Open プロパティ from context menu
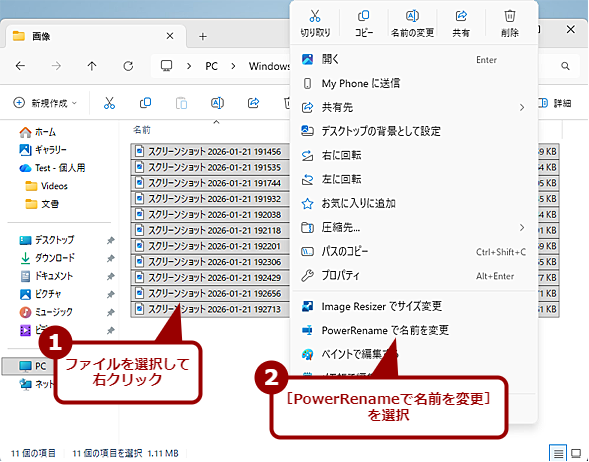The height and width of the screenshot is (462, 589). [414, 276]
